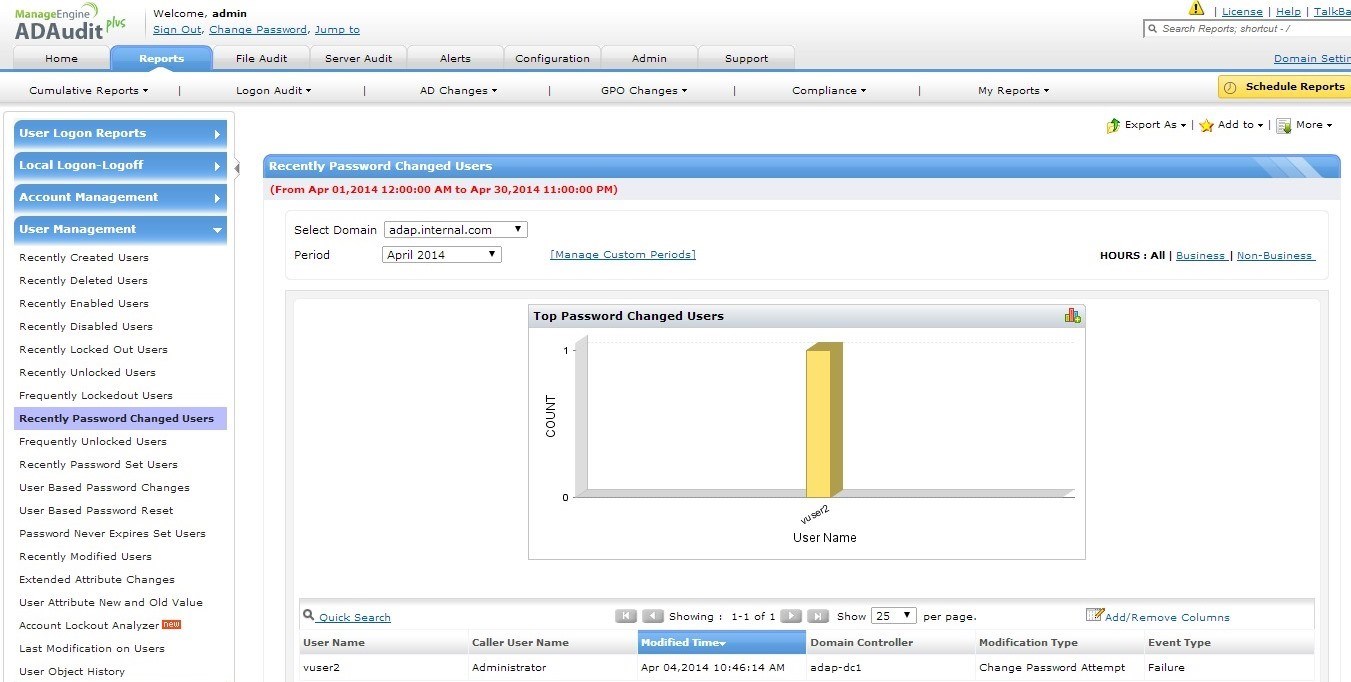Click the Add/Remove Columns icon
Viewport: 1351px width, 682px height.
tap(1094, 615)
